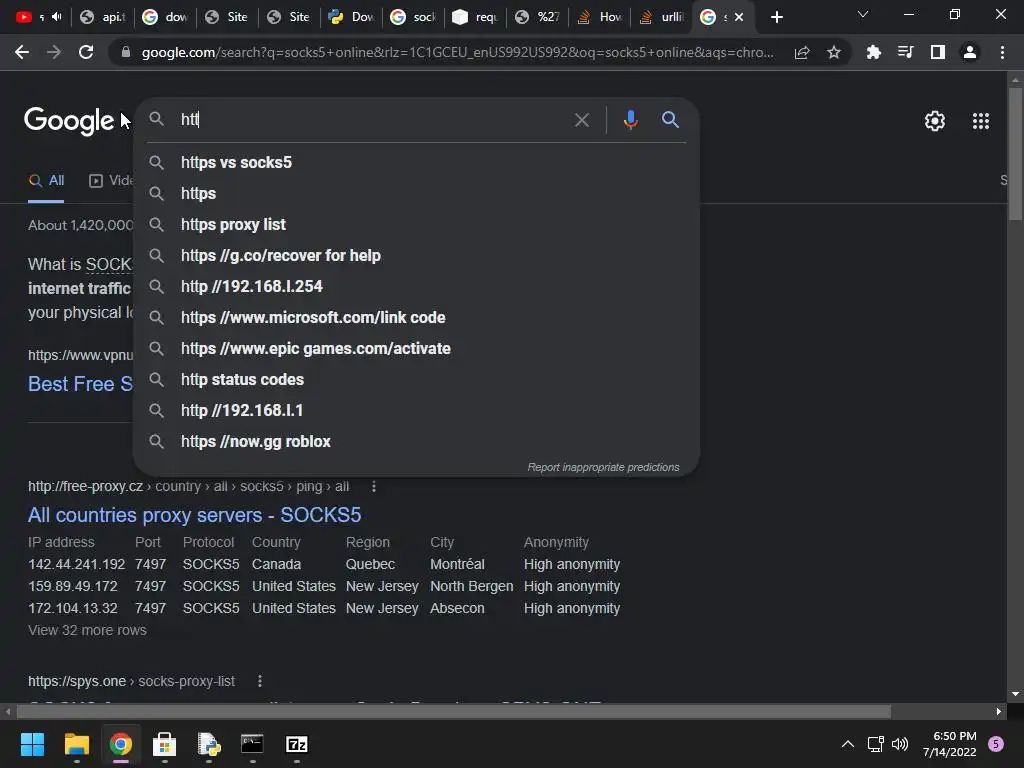The width and height of the screenshot is (1024, 768).
Task: Open clock and date 6:50 PM
Action: (950, 744)
